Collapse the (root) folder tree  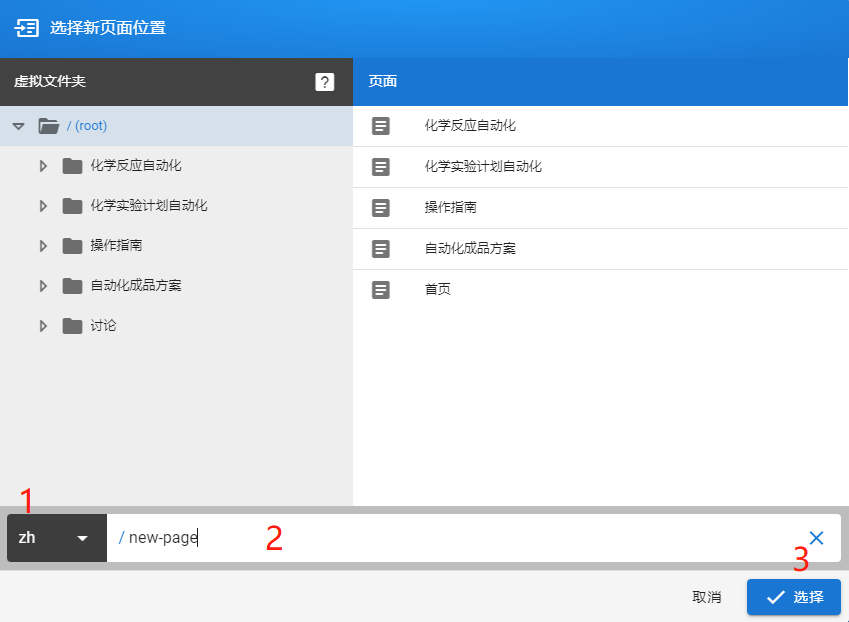(x=17, y=125)
